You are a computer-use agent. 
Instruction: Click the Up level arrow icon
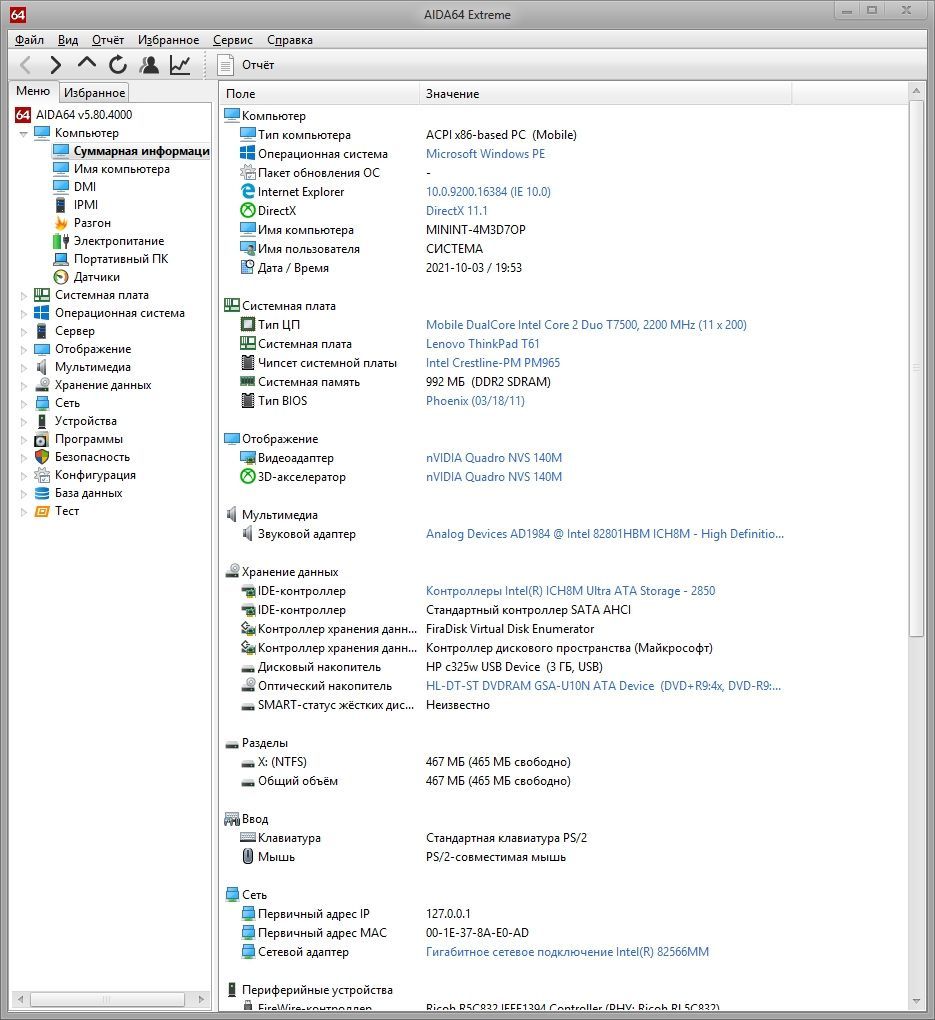(x=87, y=64)
